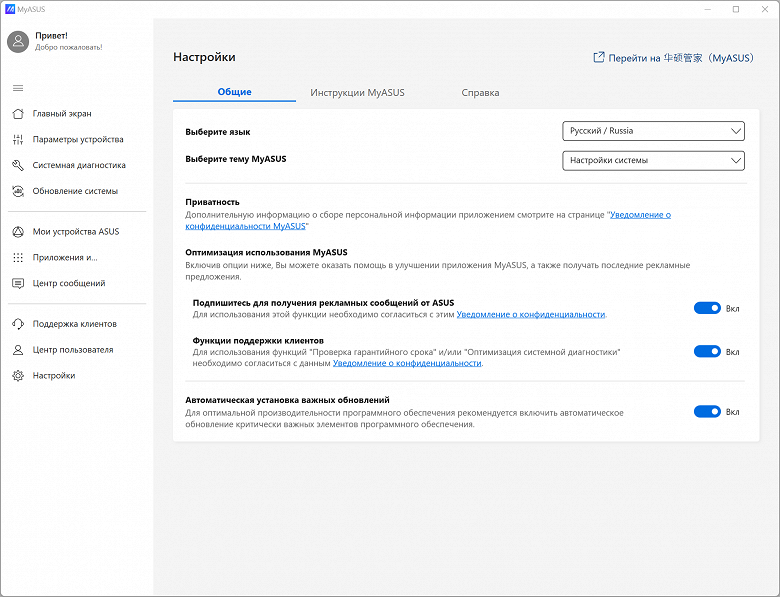
Task: Click Привет! greeting text
Action: pos(51,36)
